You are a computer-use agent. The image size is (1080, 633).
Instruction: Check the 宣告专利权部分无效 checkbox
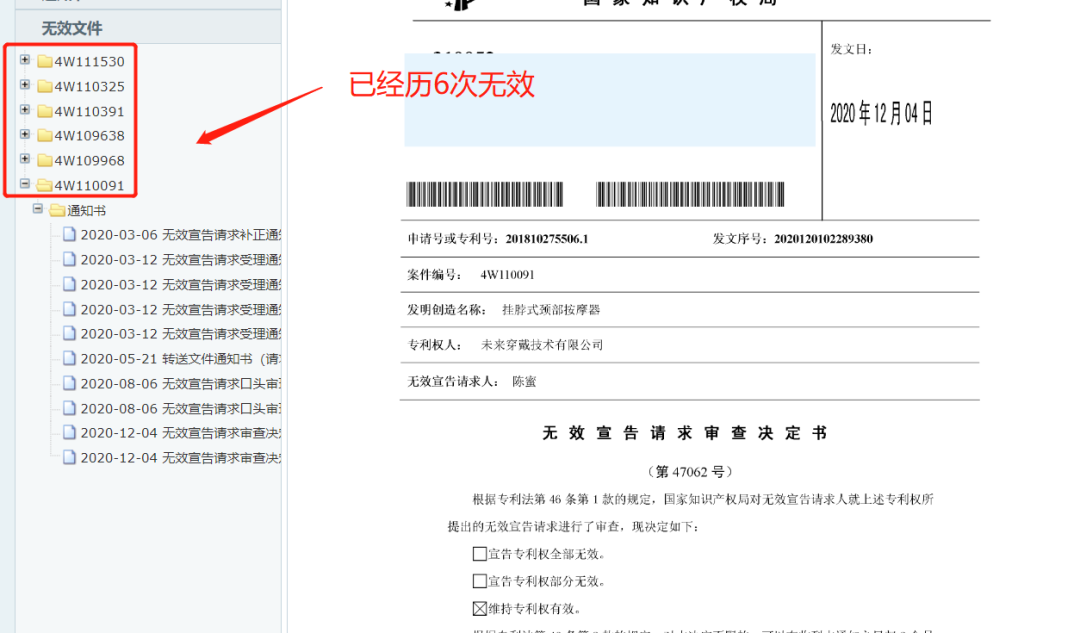pyautogui.click(x=480, y=580)
